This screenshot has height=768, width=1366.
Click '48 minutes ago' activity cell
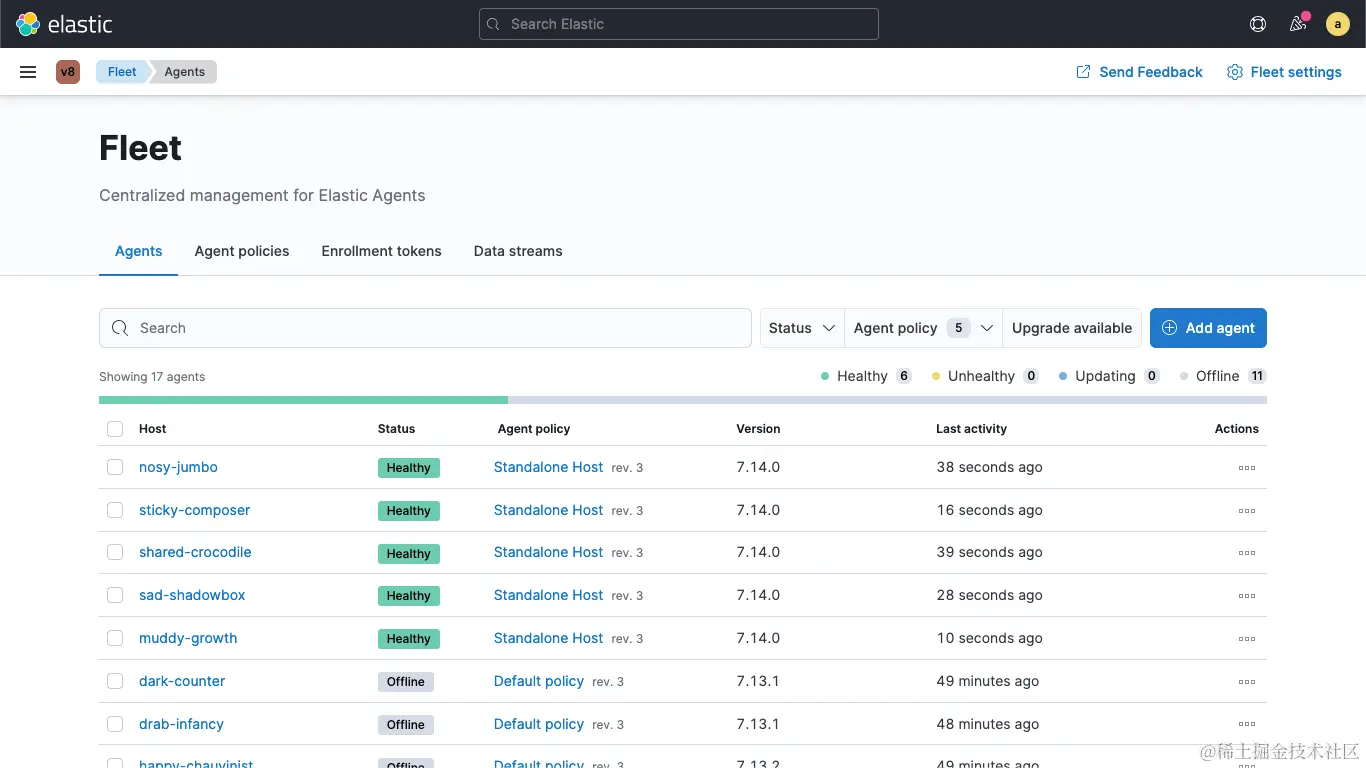pos(988,724)
